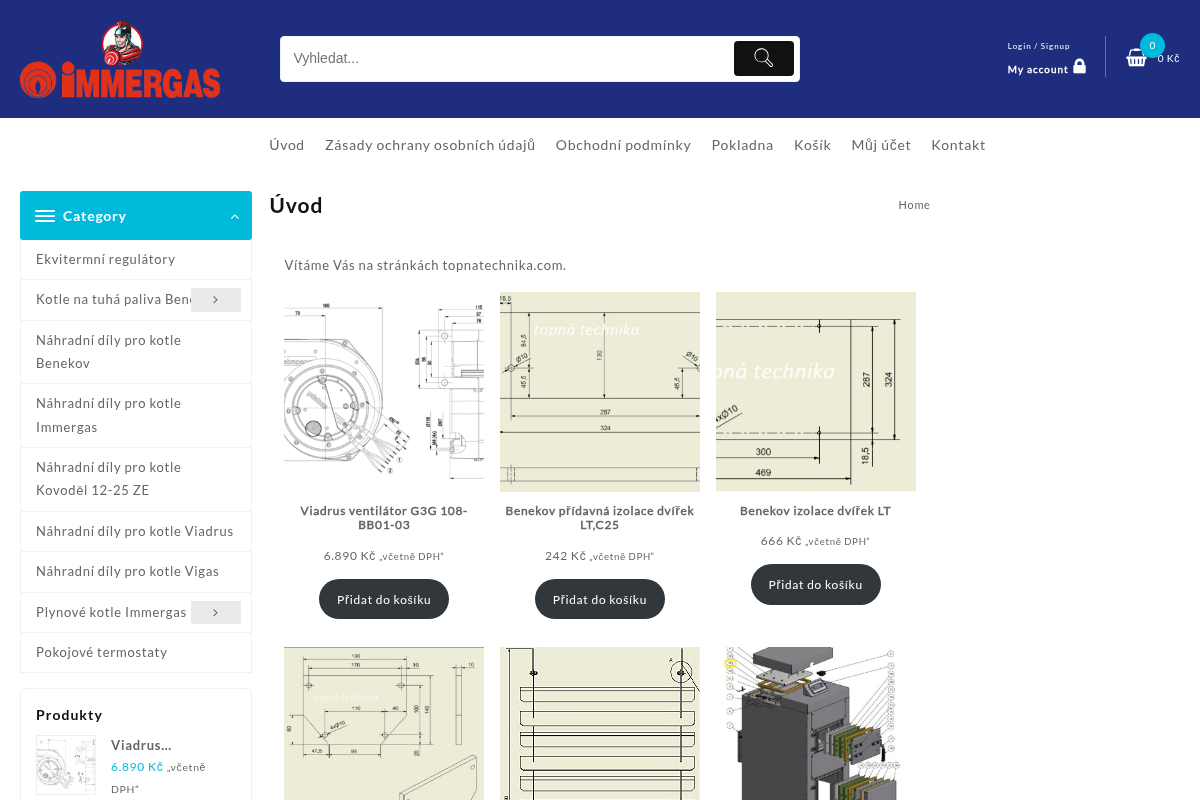
Task: Open the Úvod menu item
Action: point(287,145)
